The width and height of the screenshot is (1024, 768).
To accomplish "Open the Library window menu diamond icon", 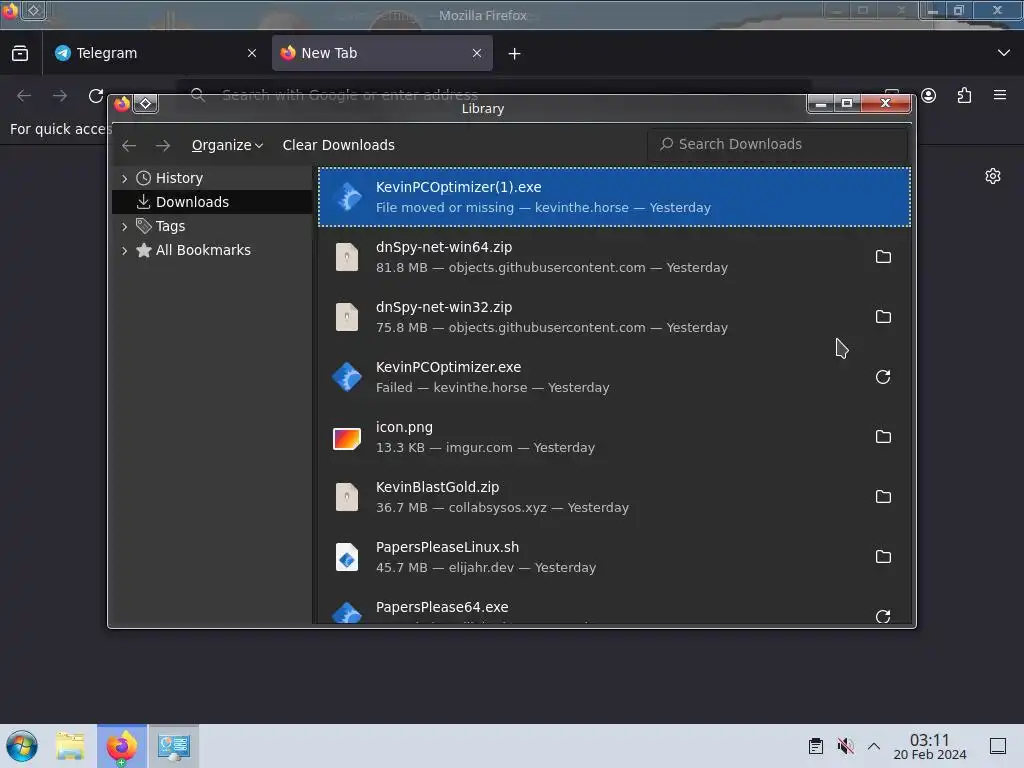I will pos(146,103).
